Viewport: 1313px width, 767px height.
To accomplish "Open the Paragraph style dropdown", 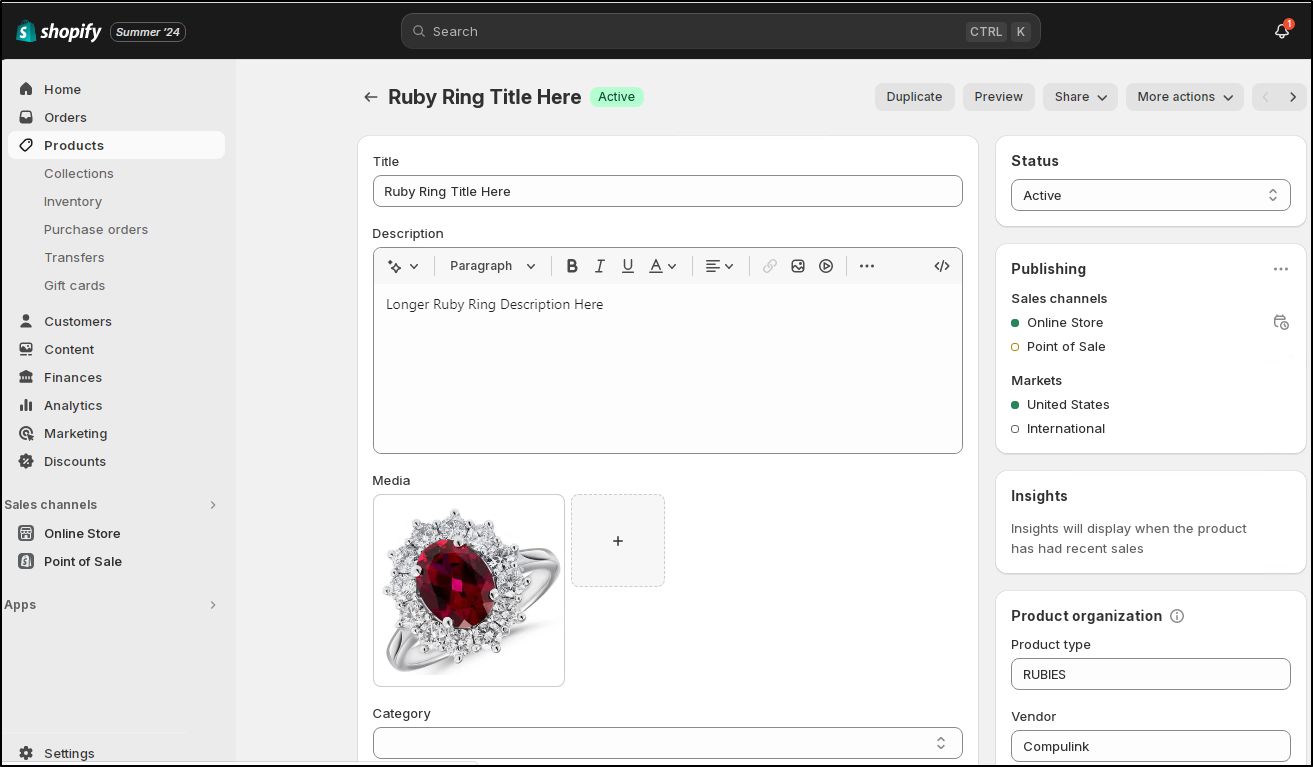I will point(493,266).
